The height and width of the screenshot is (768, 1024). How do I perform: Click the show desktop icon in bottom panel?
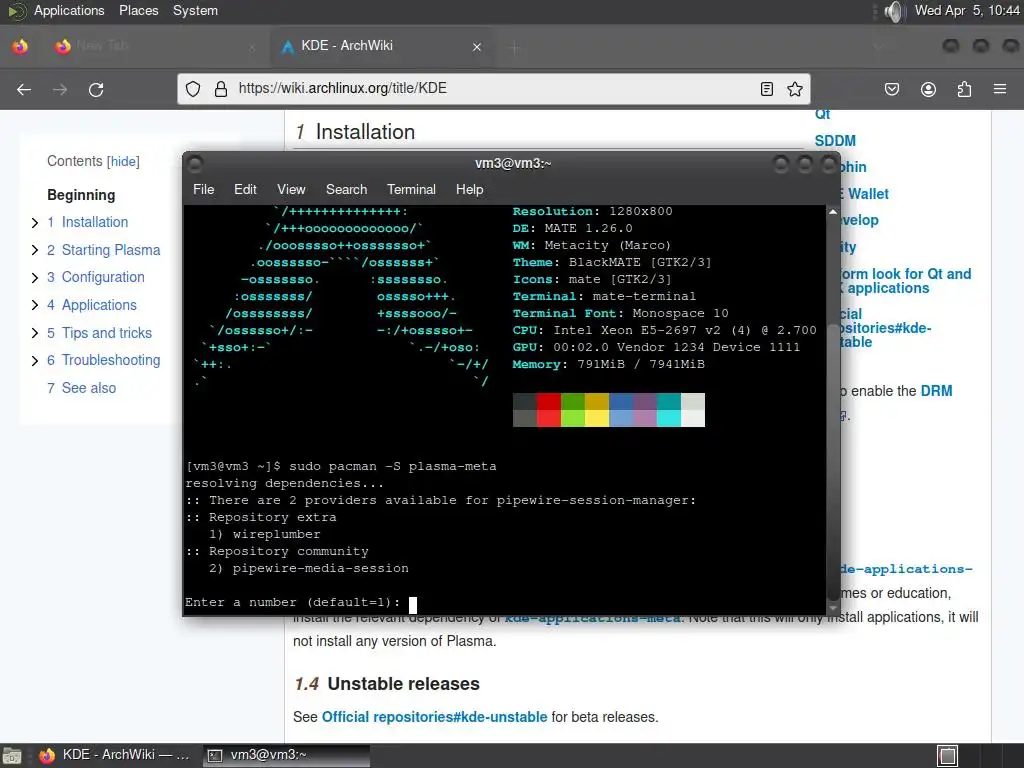[x=12, y=756]
